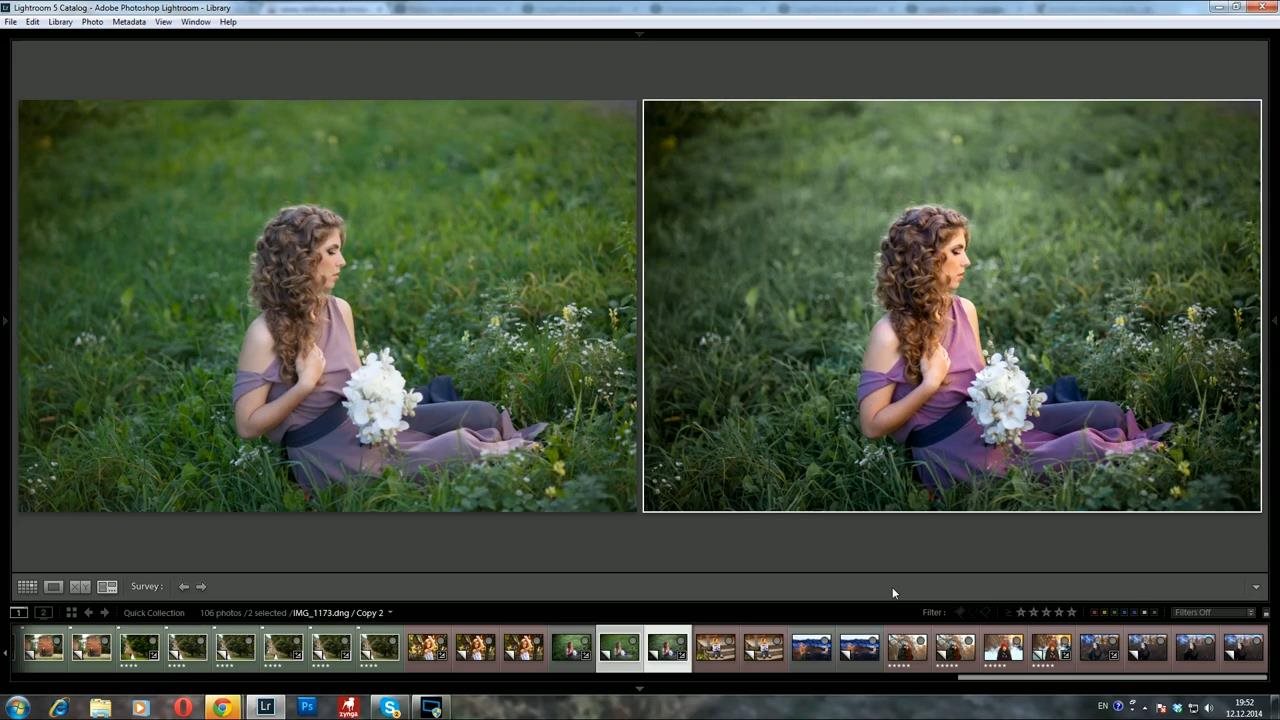Viewport: 1280px width, 720px height.
Task: Open the Metadata menu
Action: 128,22
